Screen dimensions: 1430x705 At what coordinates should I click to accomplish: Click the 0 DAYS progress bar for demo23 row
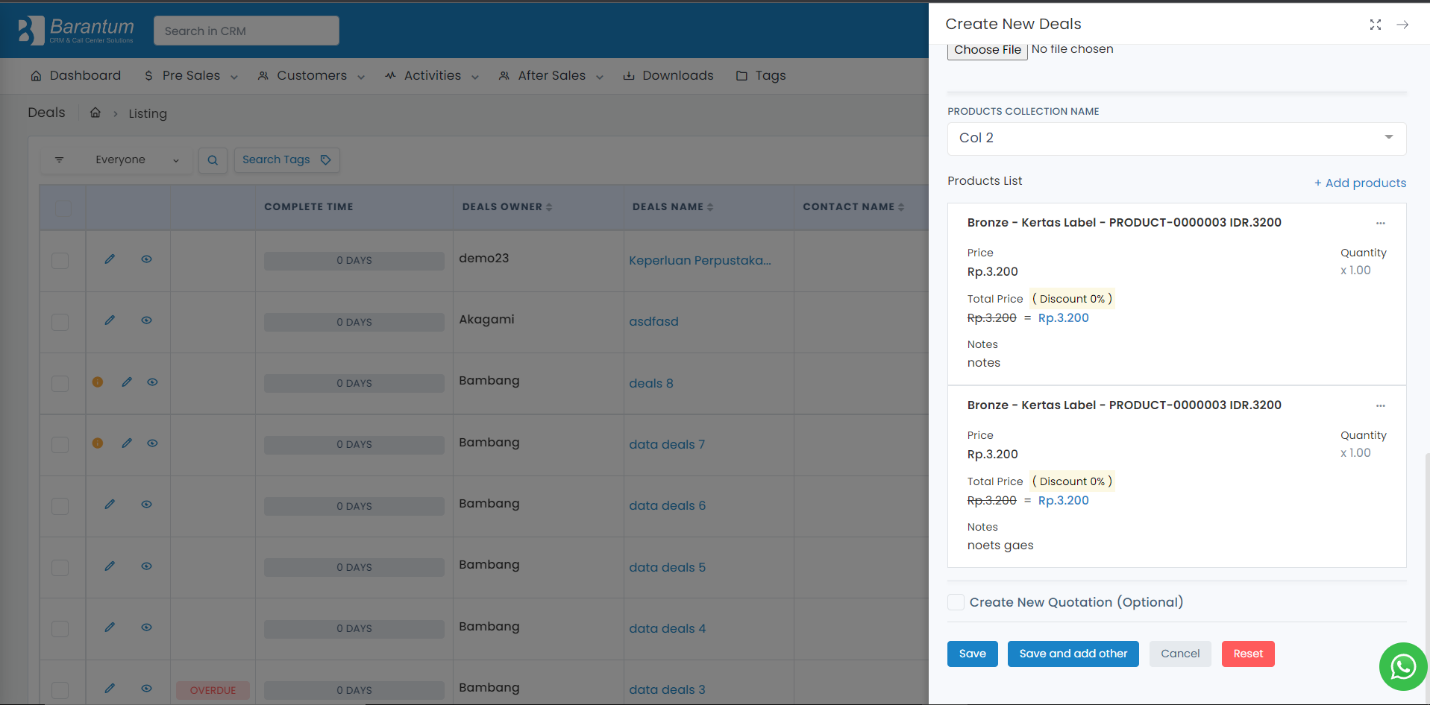coord(354,261)
